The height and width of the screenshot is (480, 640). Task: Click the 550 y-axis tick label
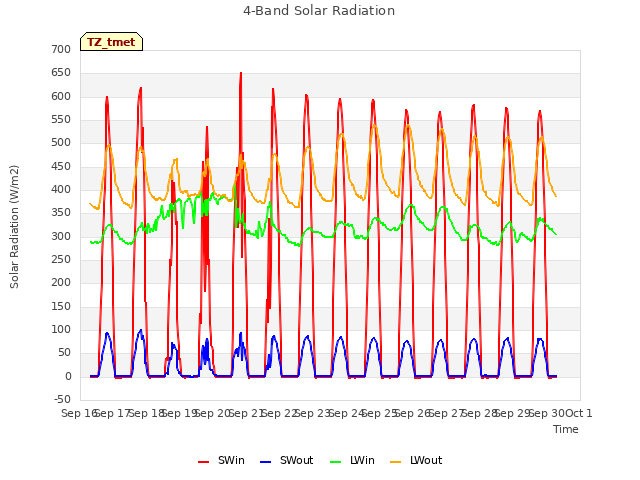click(61, 120)
